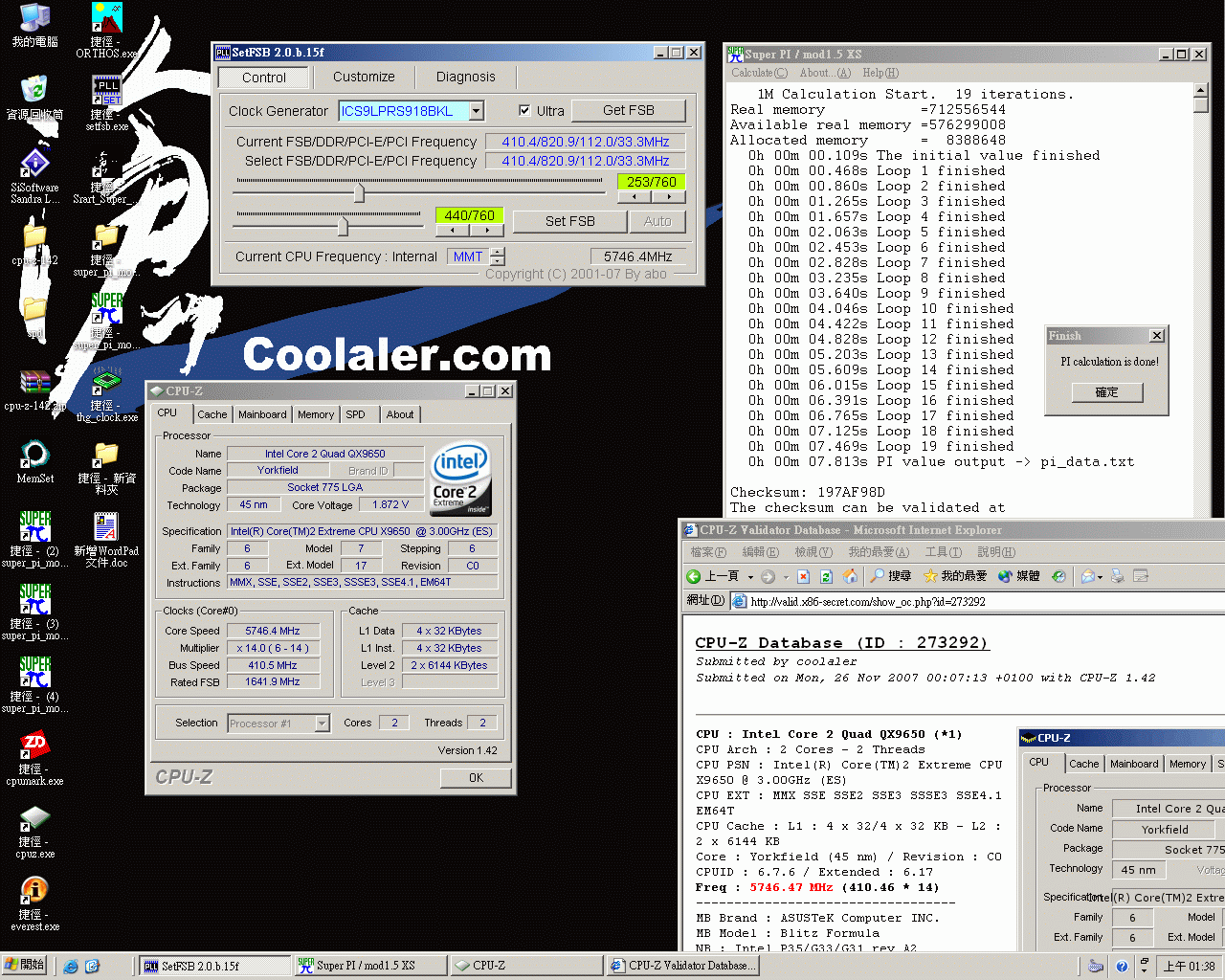The width and height of the screenshot is (1225, 980).
Task: Open the Back history dropdown arrow in IE
Action: (x=751, y=577)
